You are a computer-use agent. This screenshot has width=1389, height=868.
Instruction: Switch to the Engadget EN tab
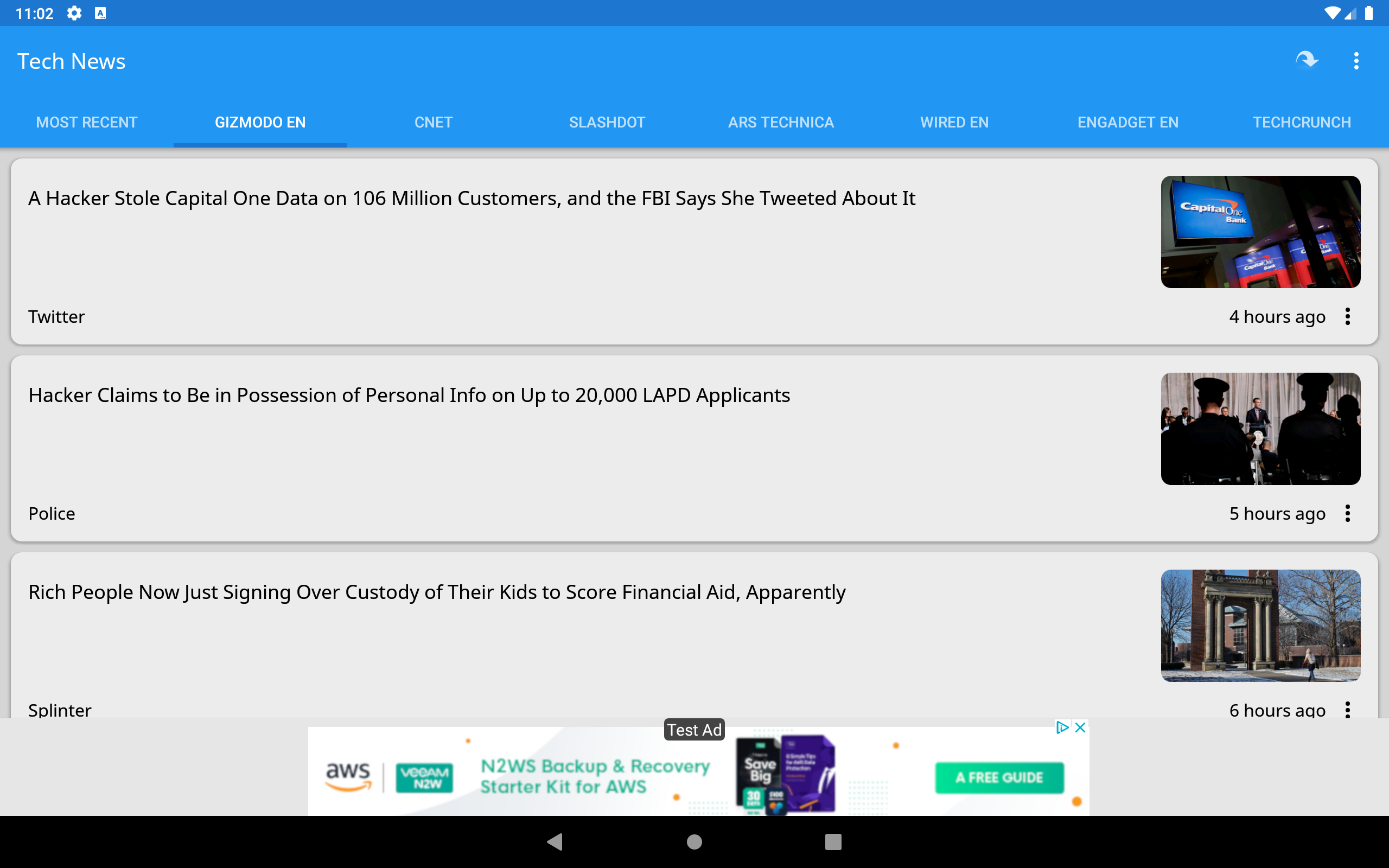(1129, 122)
